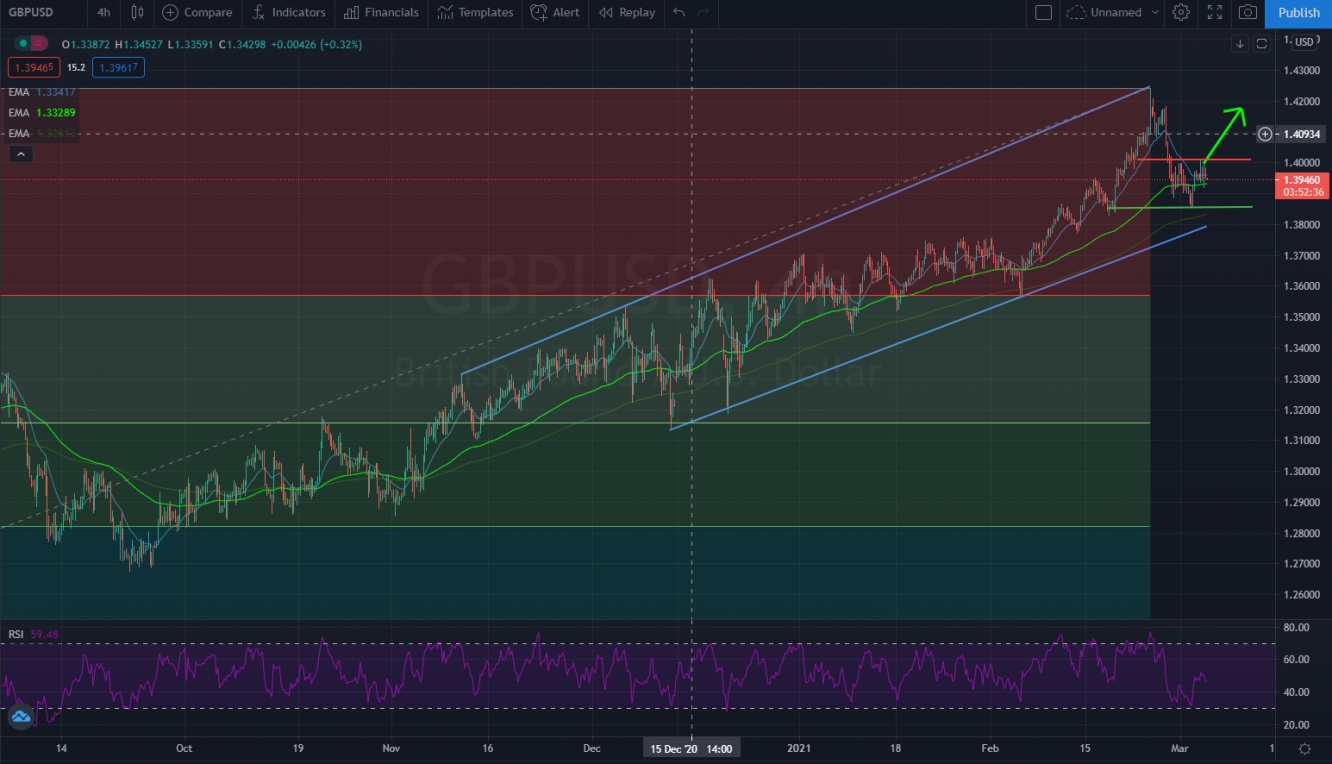Open the Indicators dialog

[288, 12]
